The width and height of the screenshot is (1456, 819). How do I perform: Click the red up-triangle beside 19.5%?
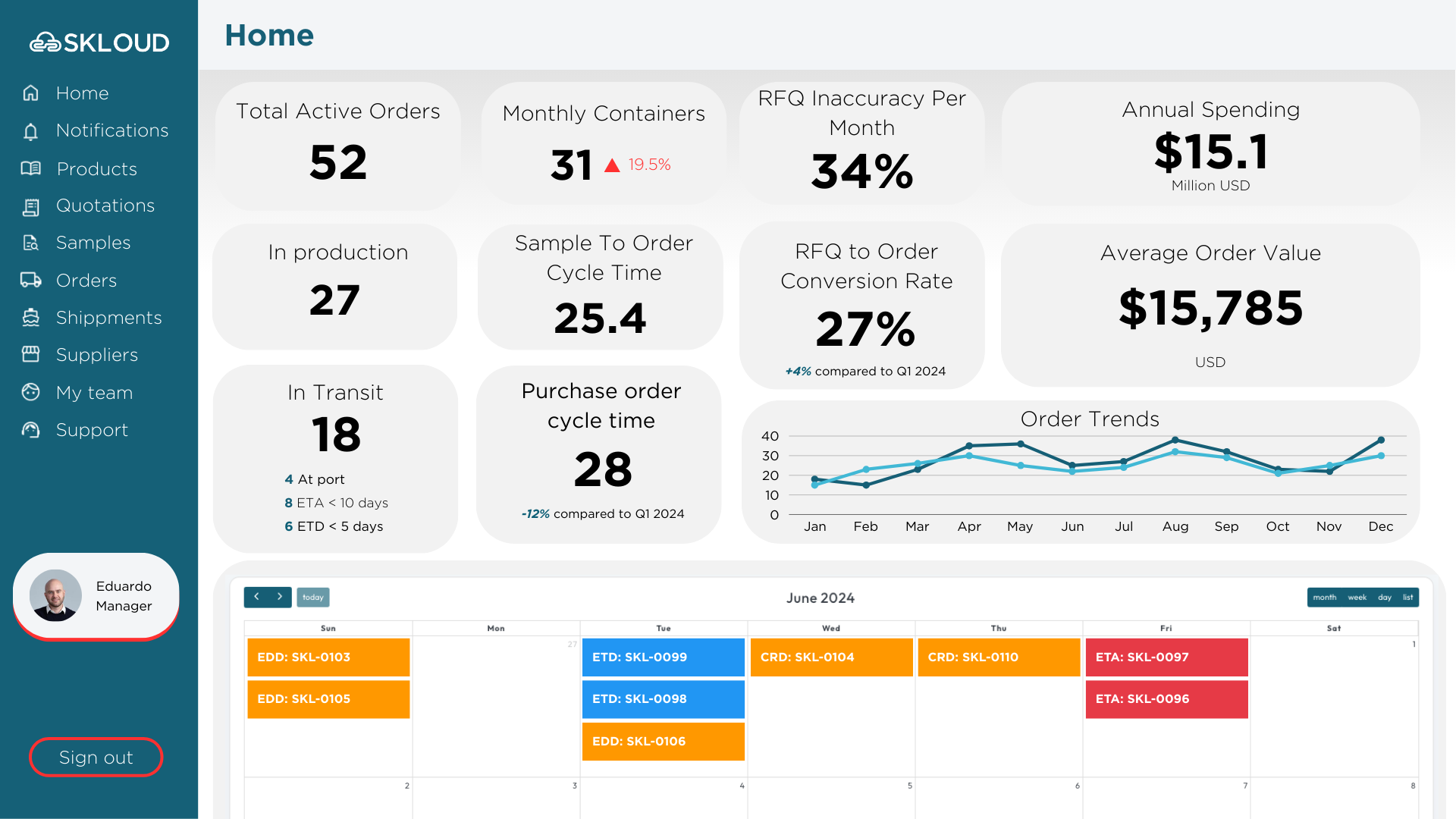pyautogui.click(x=612, y=165)
